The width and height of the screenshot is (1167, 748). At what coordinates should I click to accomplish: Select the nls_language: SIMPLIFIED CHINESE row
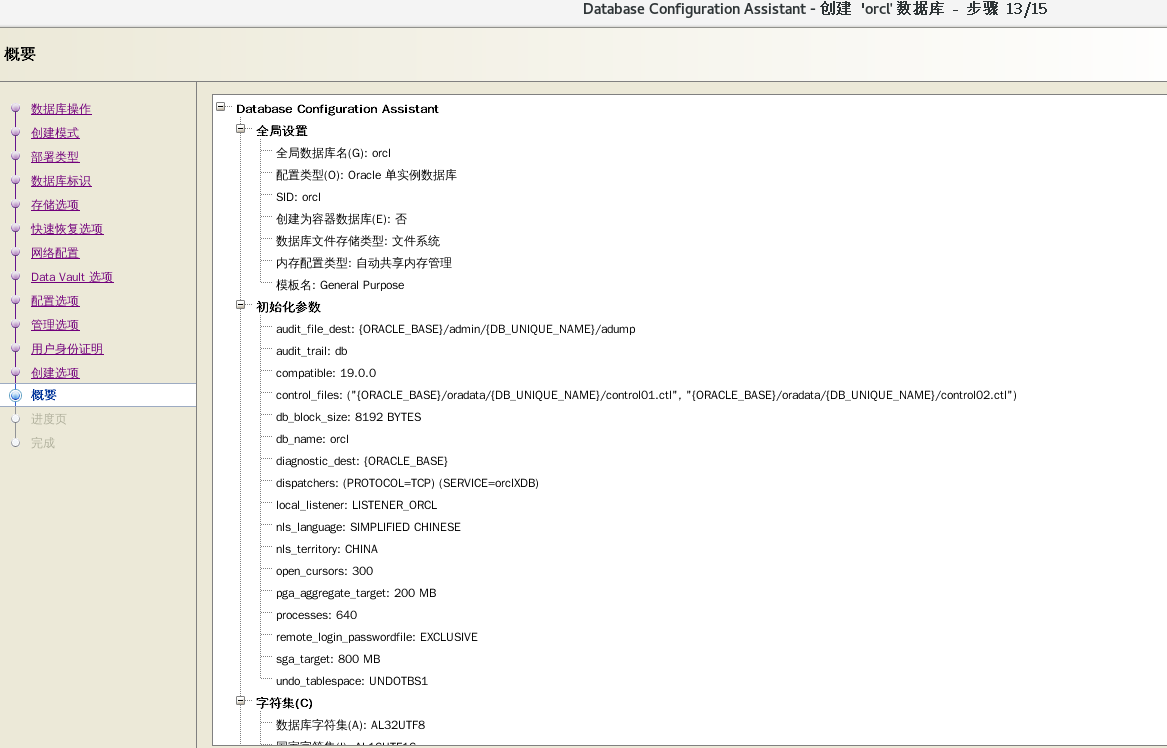coord(368,527)
